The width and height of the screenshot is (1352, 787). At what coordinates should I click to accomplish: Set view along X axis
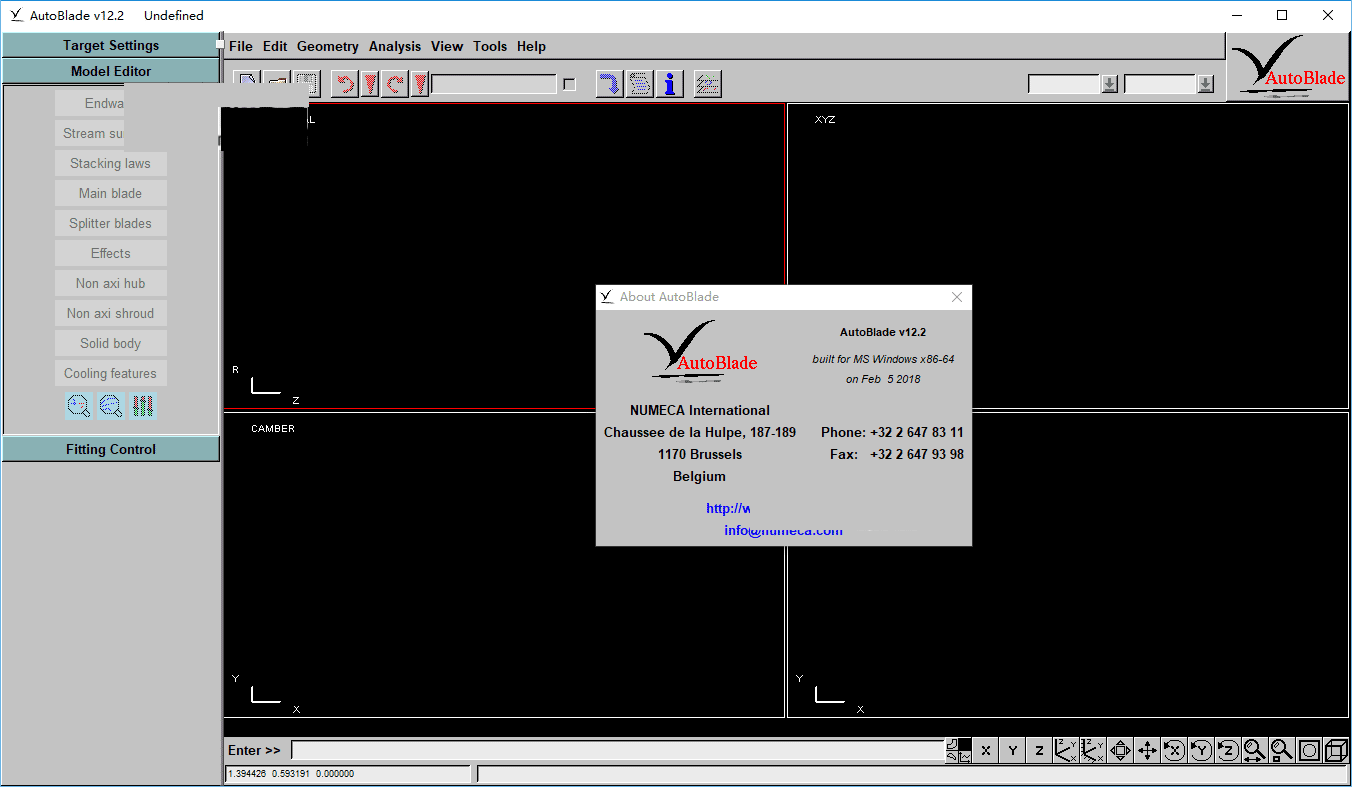tap(986, 751)
